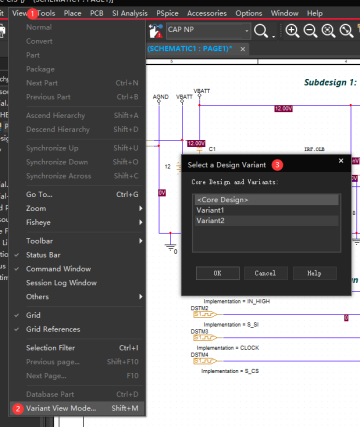Image resolution: width=360 pixels, height=428 pixels.
Task: Open the Help menu
Action: (x=315, y=13)
